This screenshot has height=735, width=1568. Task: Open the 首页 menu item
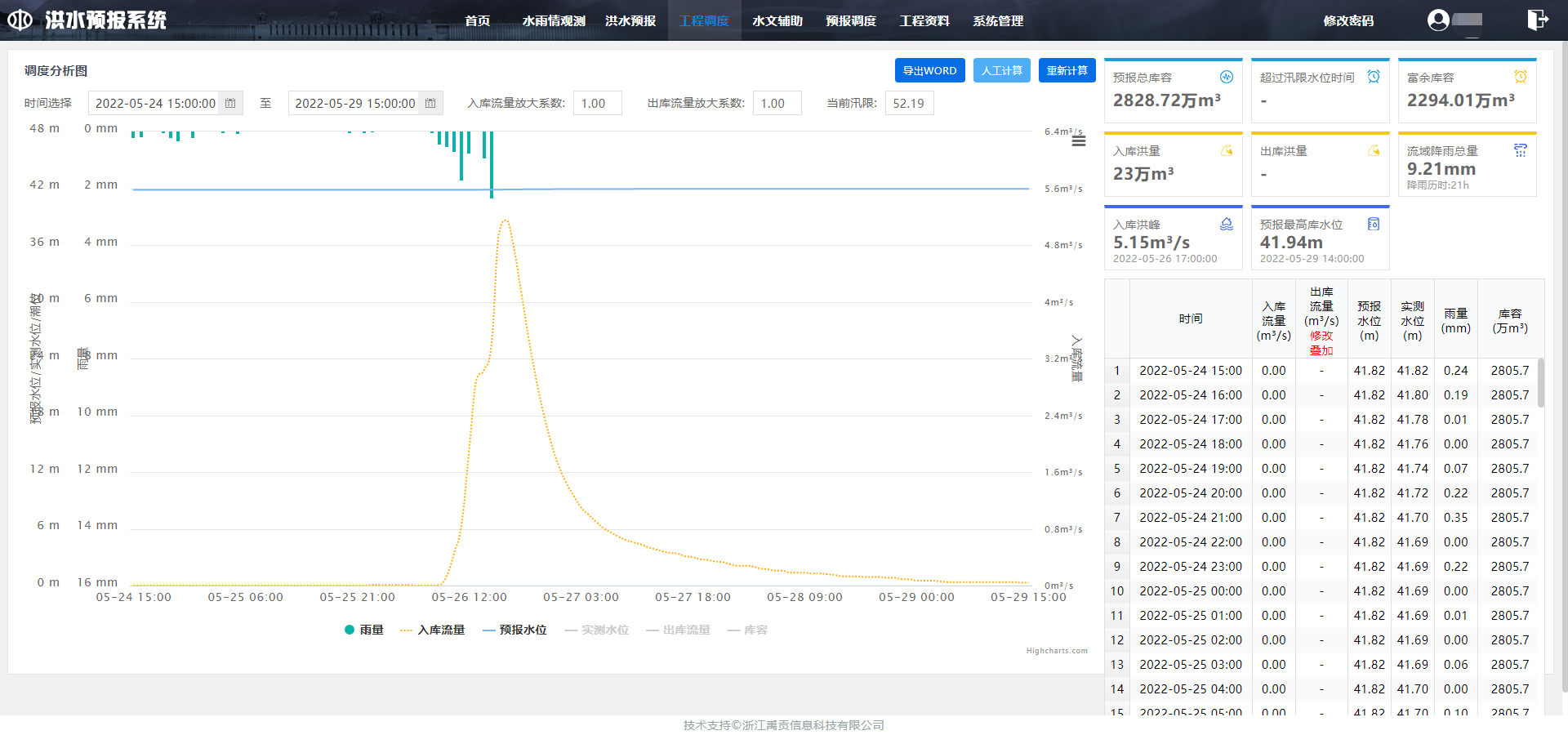coord(478,20)
